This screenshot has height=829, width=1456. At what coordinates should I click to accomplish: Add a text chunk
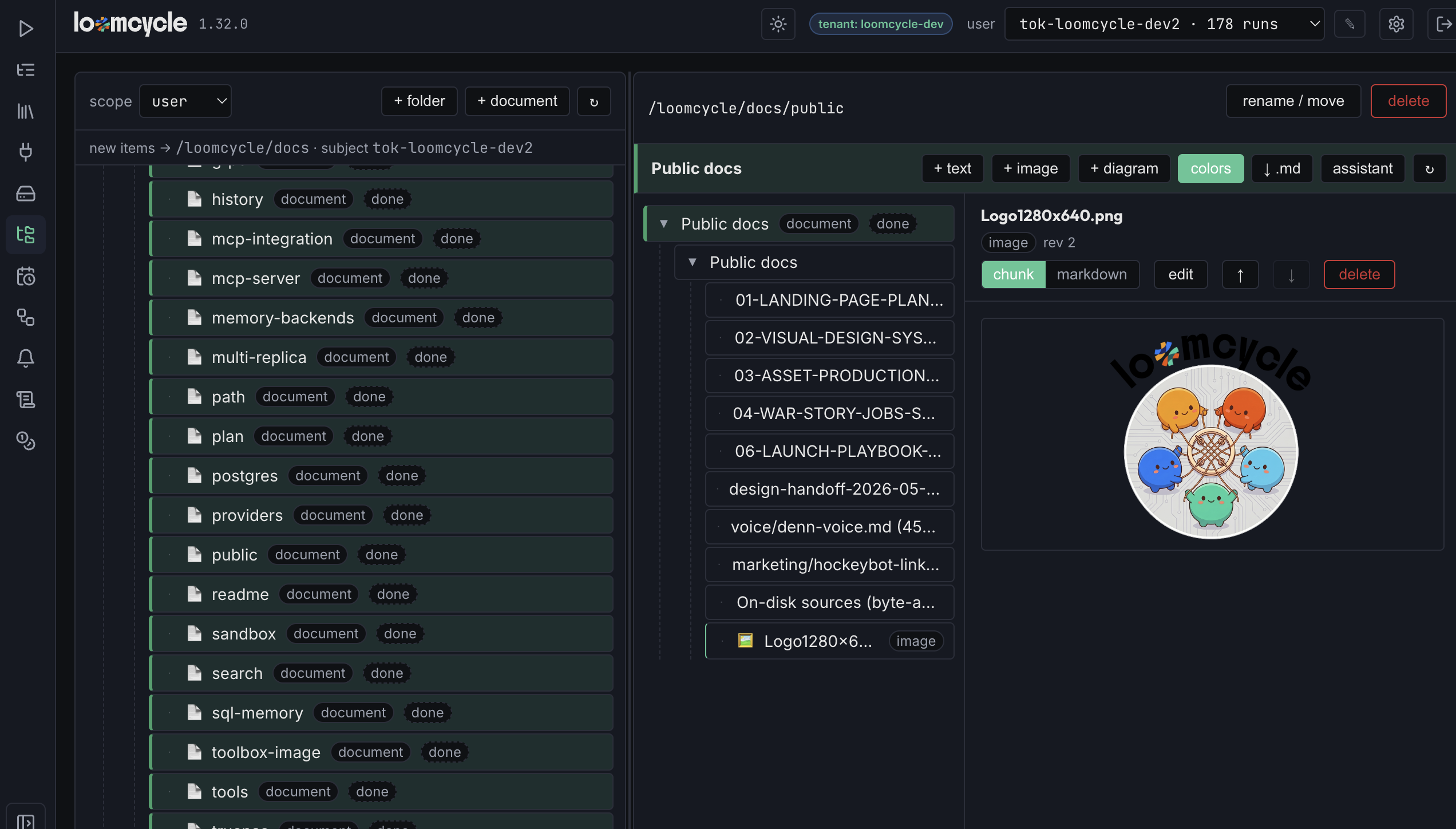(x=952, y=168)
